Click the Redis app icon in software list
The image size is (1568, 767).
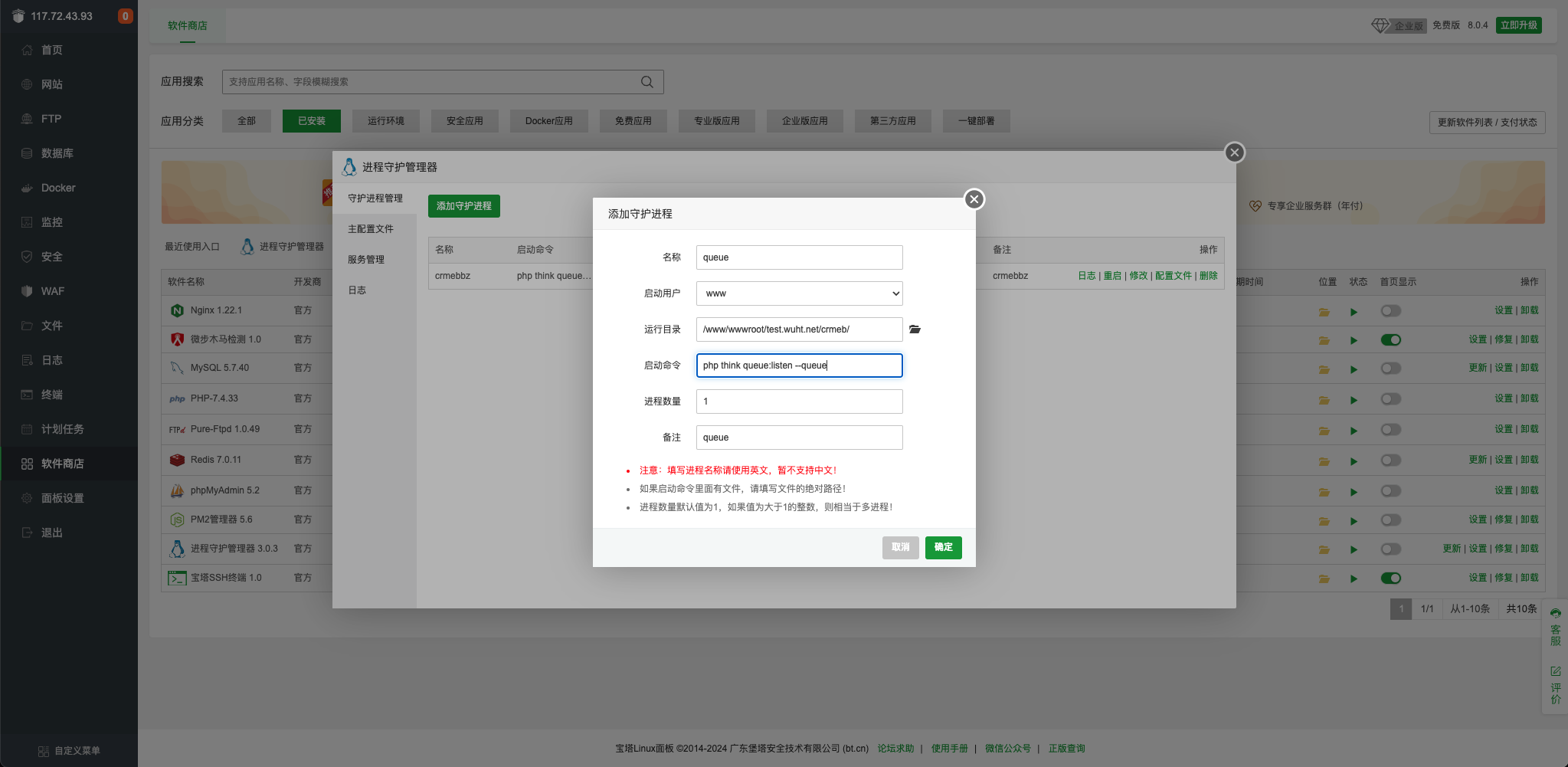coord(177,460)
